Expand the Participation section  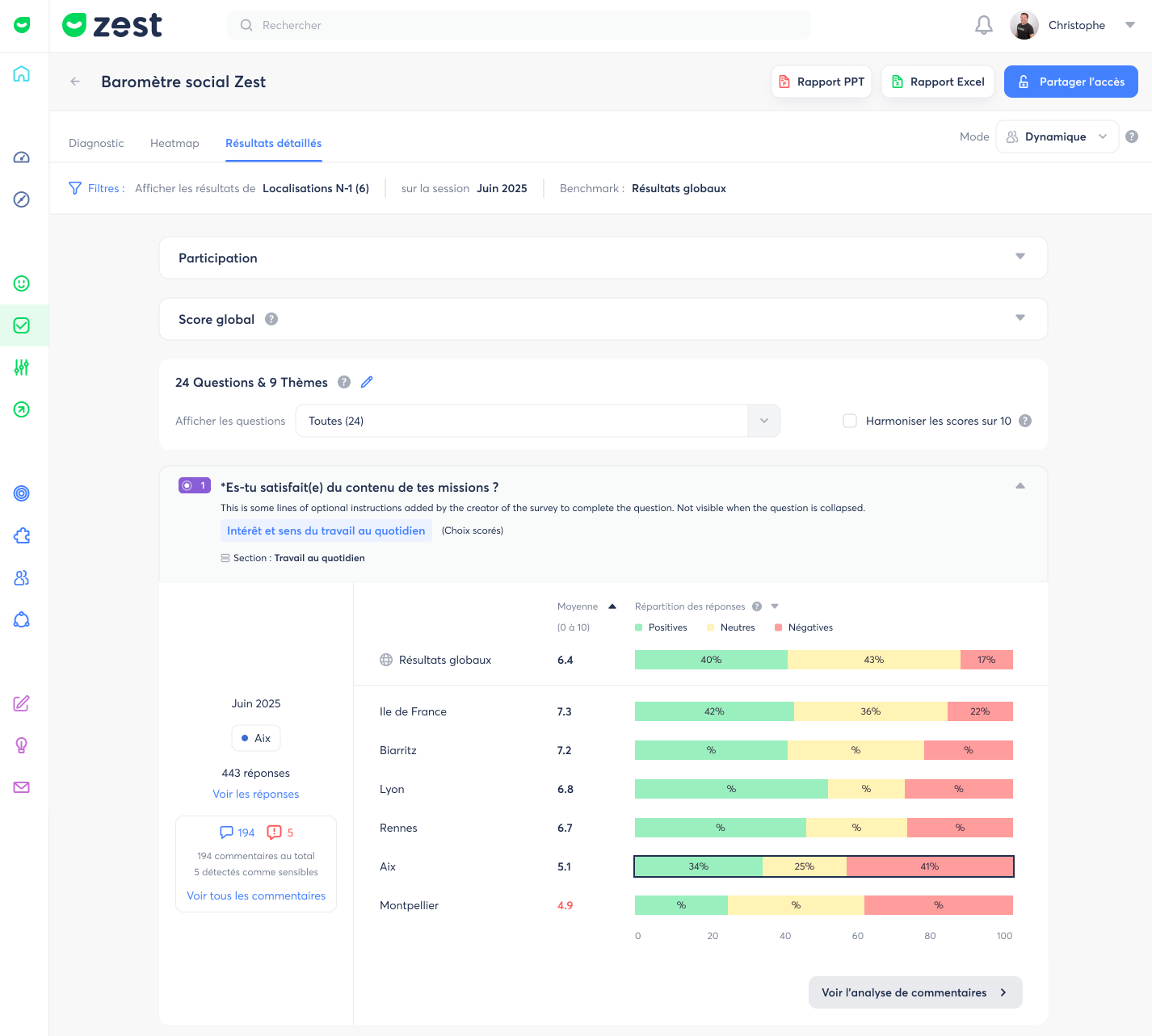(x=1020, y=257)
